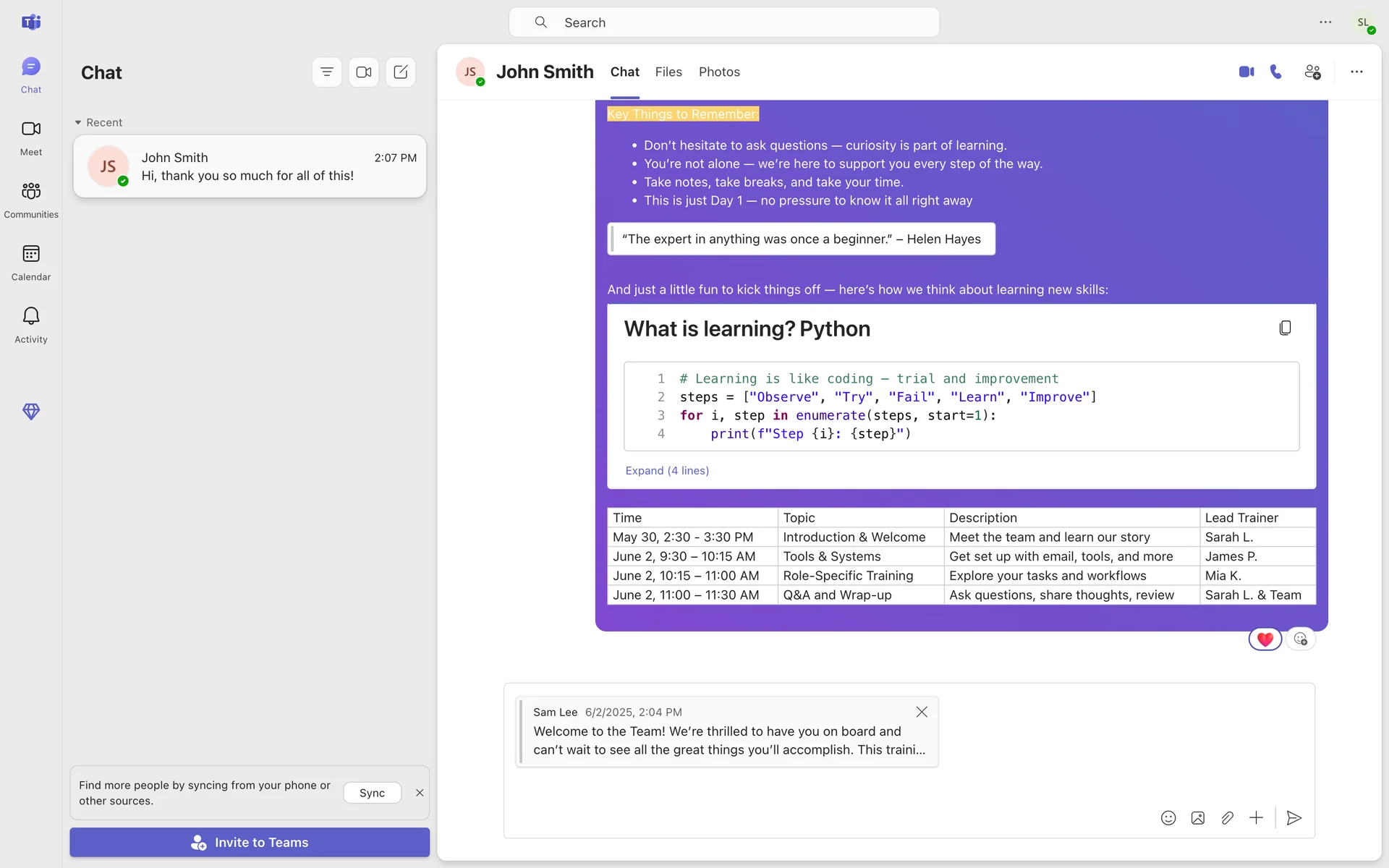Start an audio call using phone icon
Viewport: 1389px width, 868px height.
1276,72
